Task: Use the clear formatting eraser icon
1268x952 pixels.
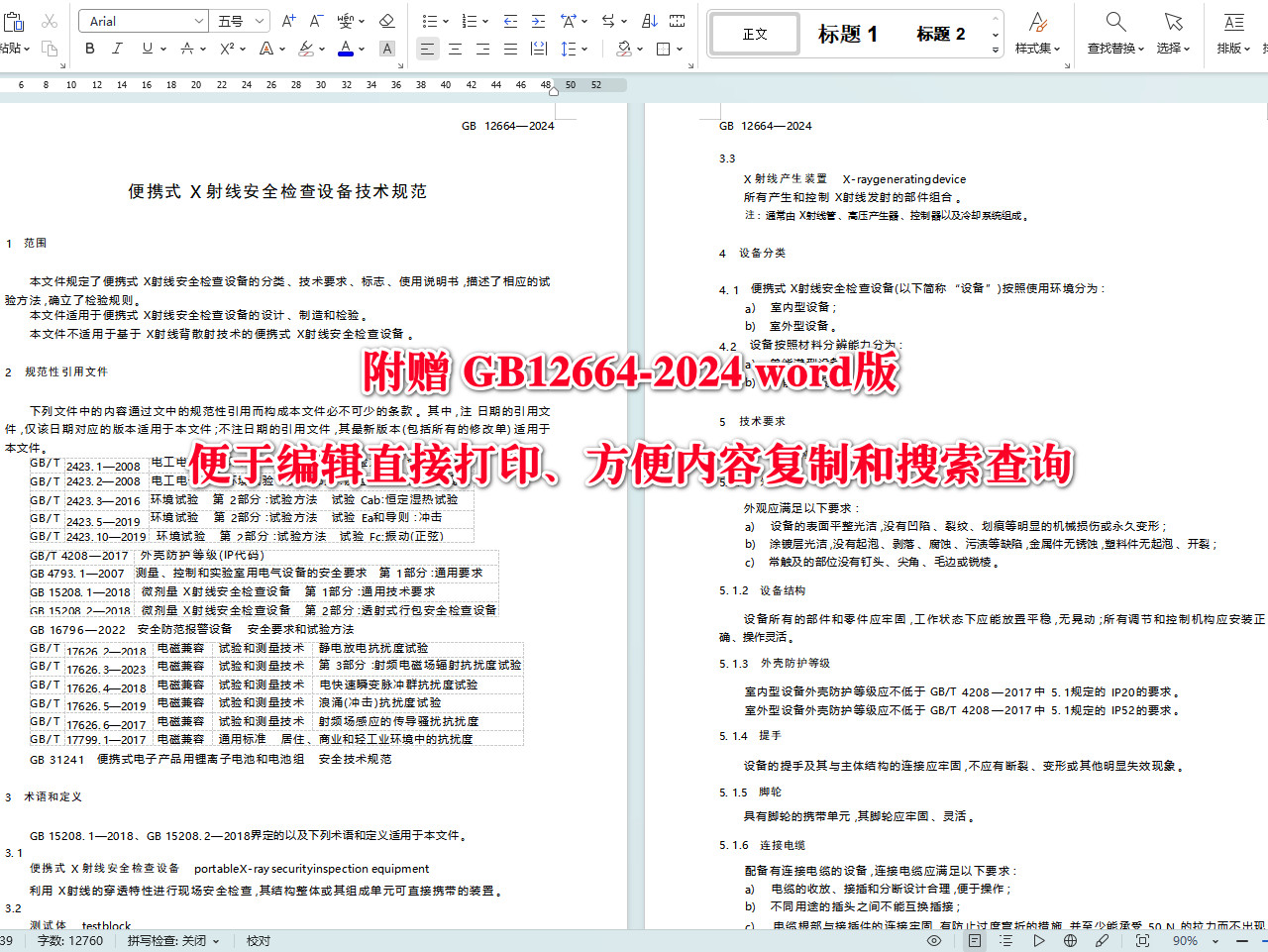Action: click(386, 20)
